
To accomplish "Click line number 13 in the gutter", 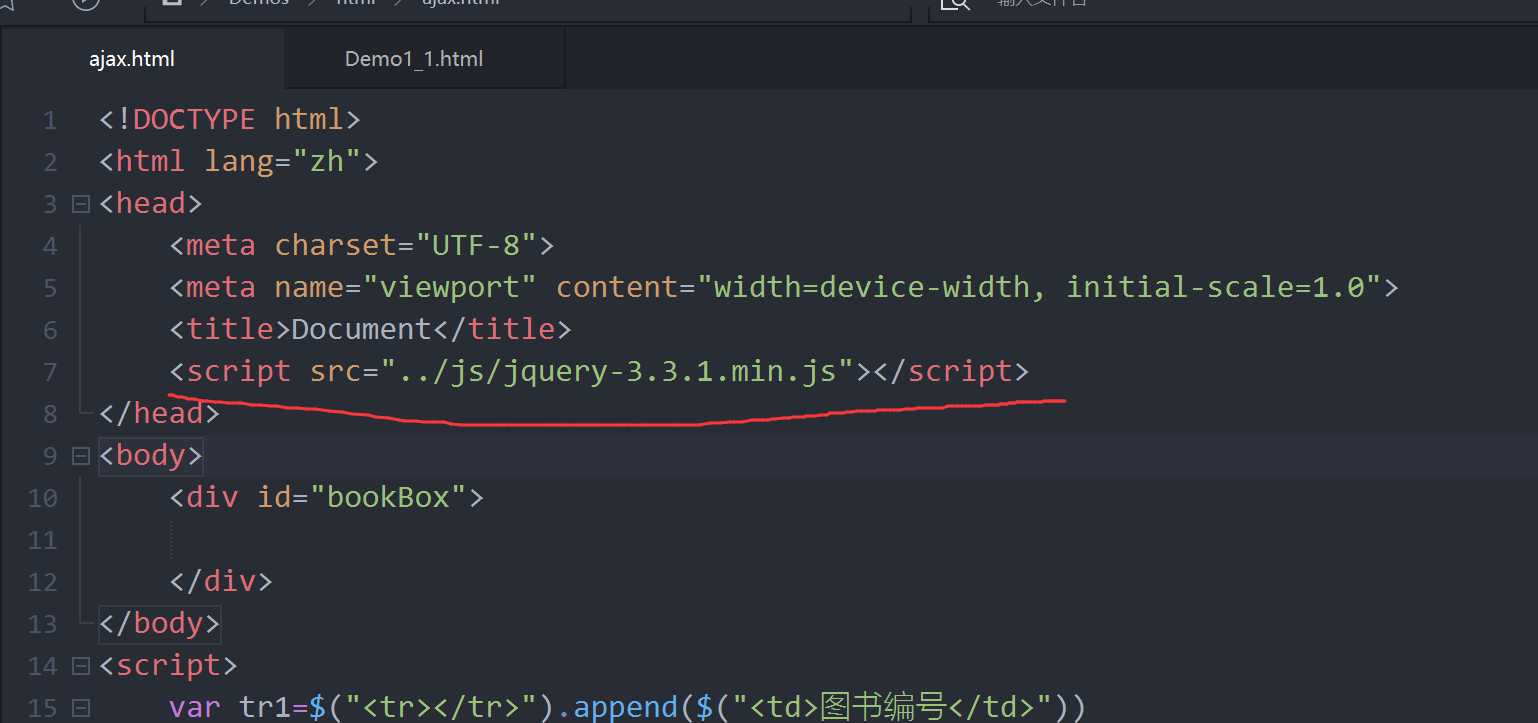I will click(x=43, y=624).
